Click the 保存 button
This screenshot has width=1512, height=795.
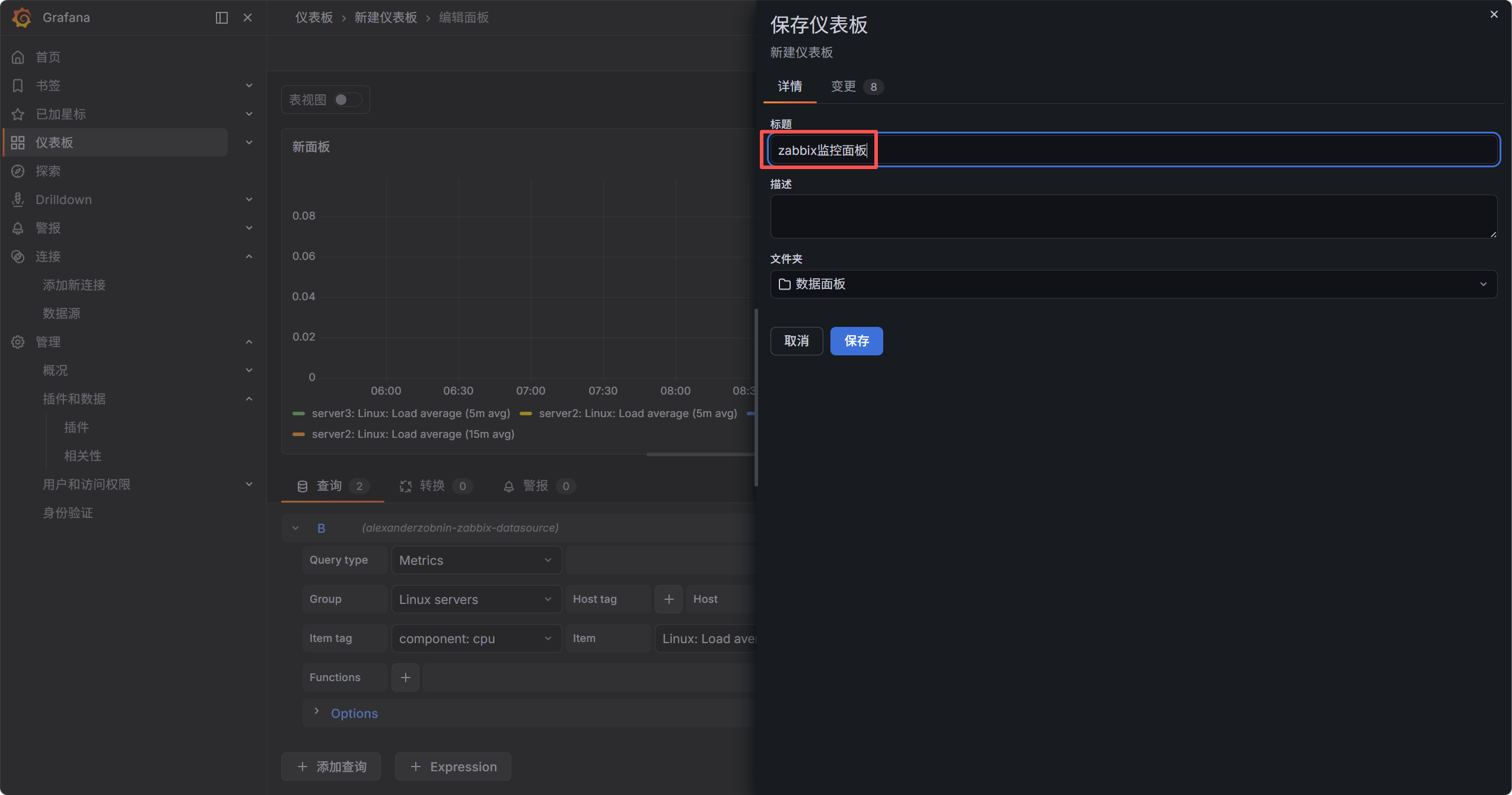pos(857,341)
